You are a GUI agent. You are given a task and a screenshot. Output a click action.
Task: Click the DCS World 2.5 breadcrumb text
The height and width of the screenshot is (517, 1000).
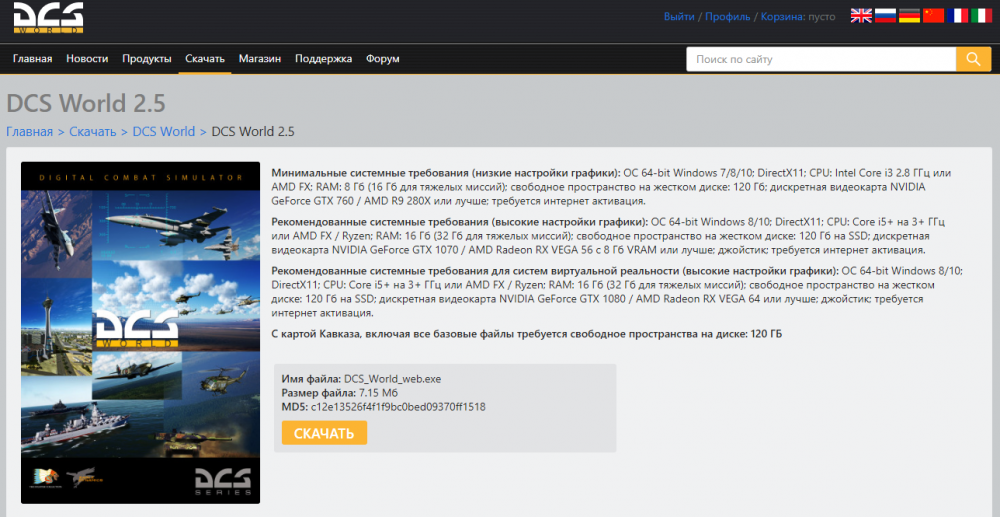click(x=253, y=132)
